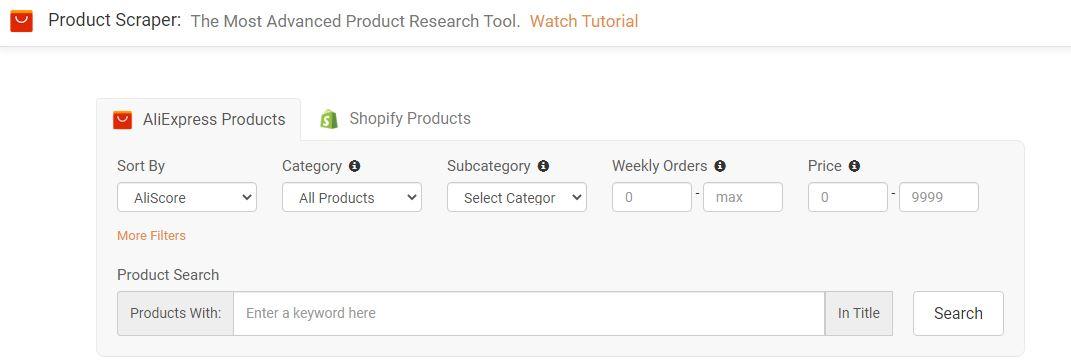This screenshot has height=361, width=1071.
Task: Expand the Category All Products dropdown
Action: point(352,197)
